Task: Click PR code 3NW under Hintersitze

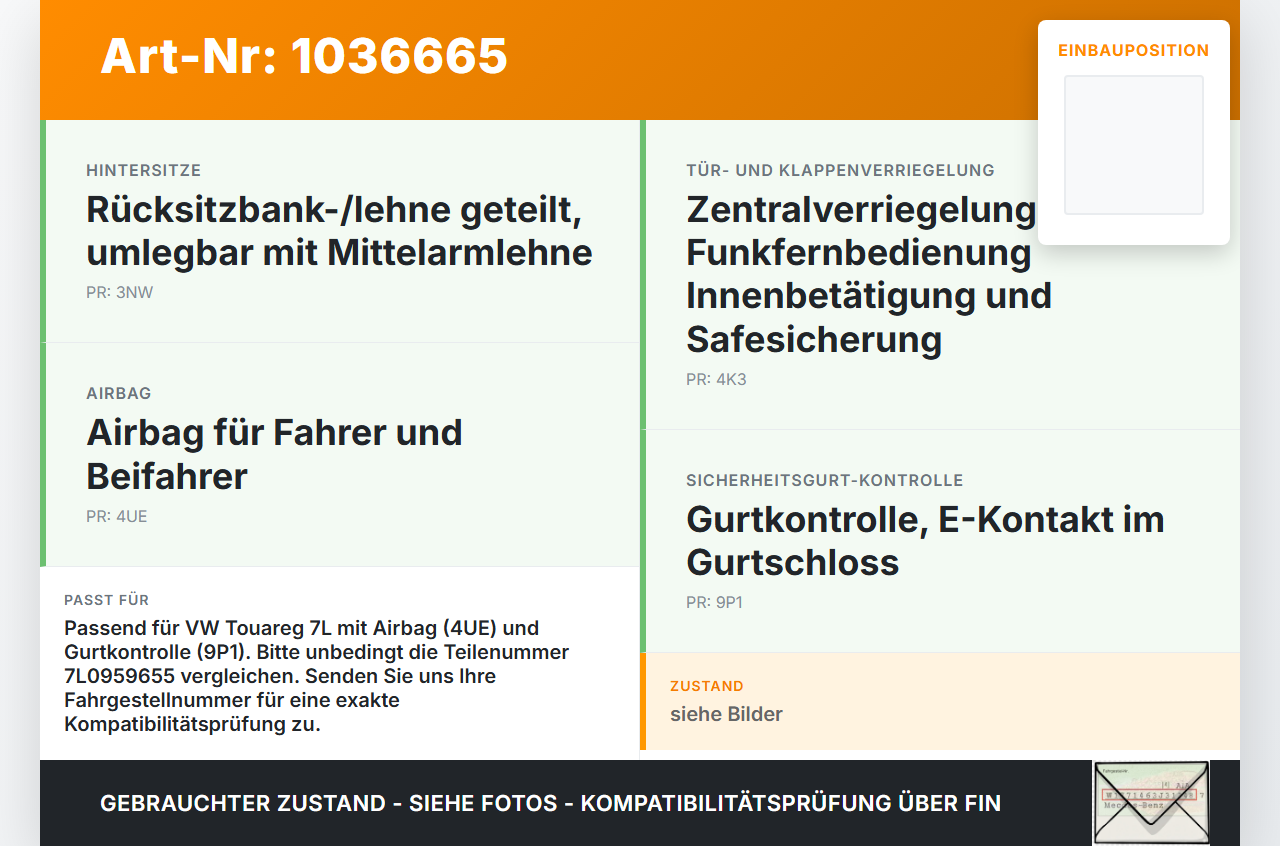Action: tap(120, 293)
